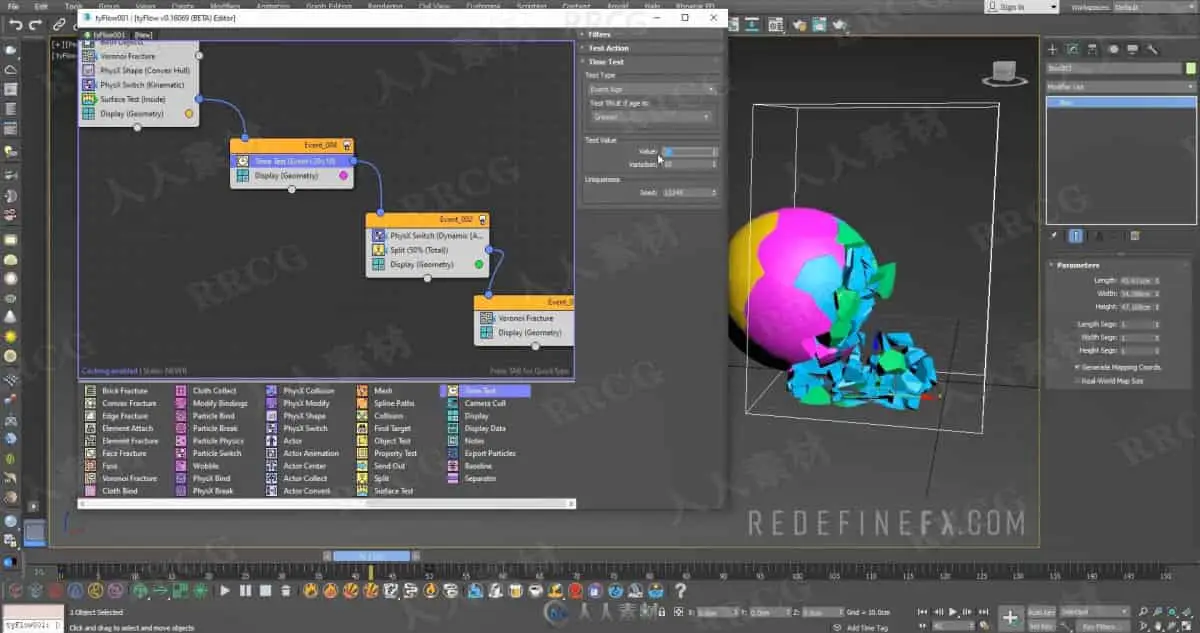
Task: Open the Edit menu
Action: (x=41, y=6)
